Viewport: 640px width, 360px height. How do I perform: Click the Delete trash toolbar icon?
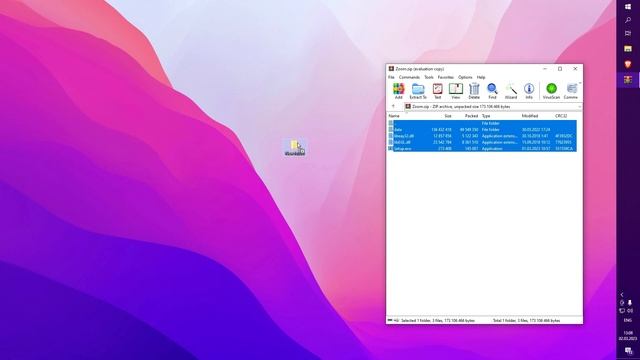point(474,91)
